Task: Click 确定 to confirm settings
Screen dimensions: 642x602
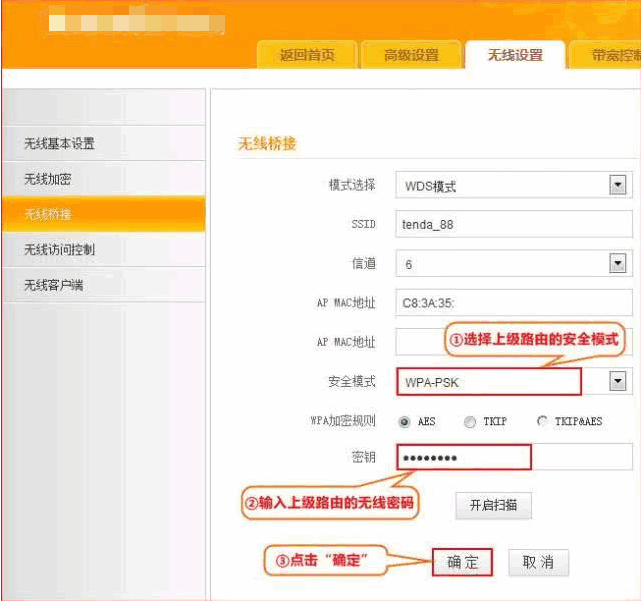Action: point(463,562)
